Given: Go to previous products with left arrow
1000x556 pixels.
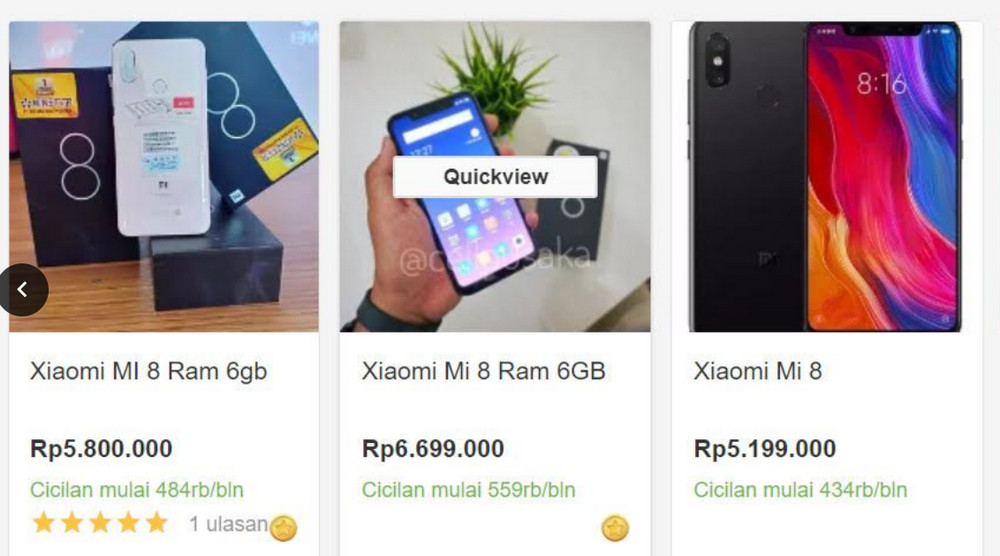Looking at the screenshot, I should pos(23,290).
